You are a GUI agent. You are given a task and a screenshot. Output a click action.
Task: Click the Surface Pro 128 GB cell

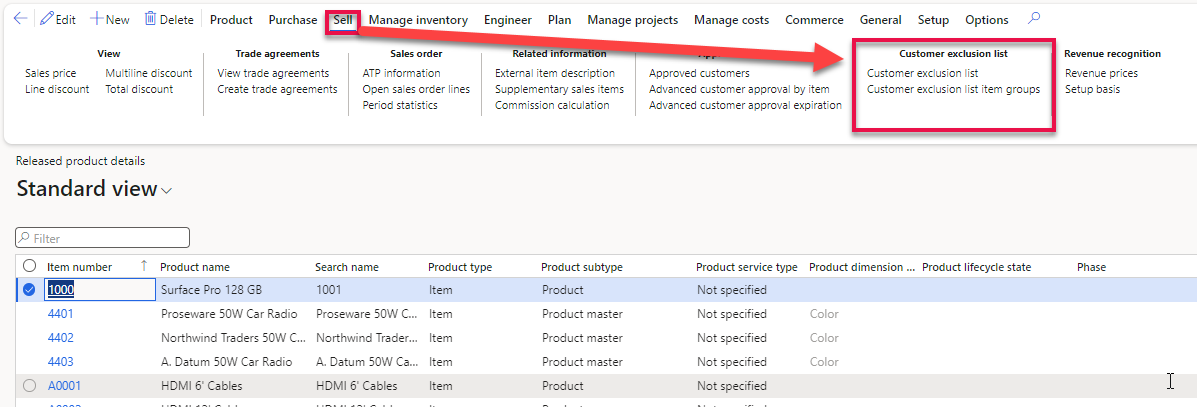coord(210,290)
